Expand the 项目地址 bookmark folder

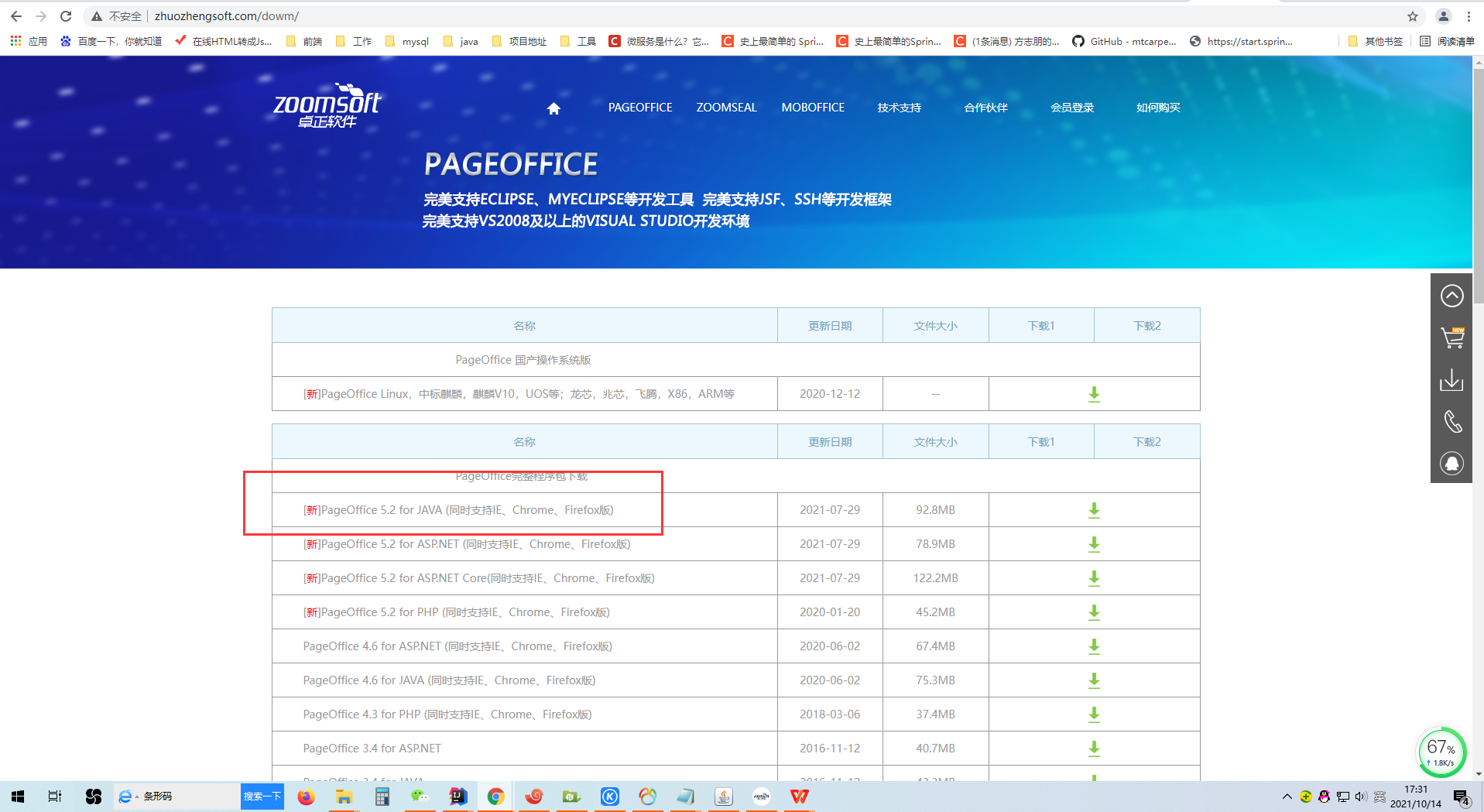coord(519,41)
